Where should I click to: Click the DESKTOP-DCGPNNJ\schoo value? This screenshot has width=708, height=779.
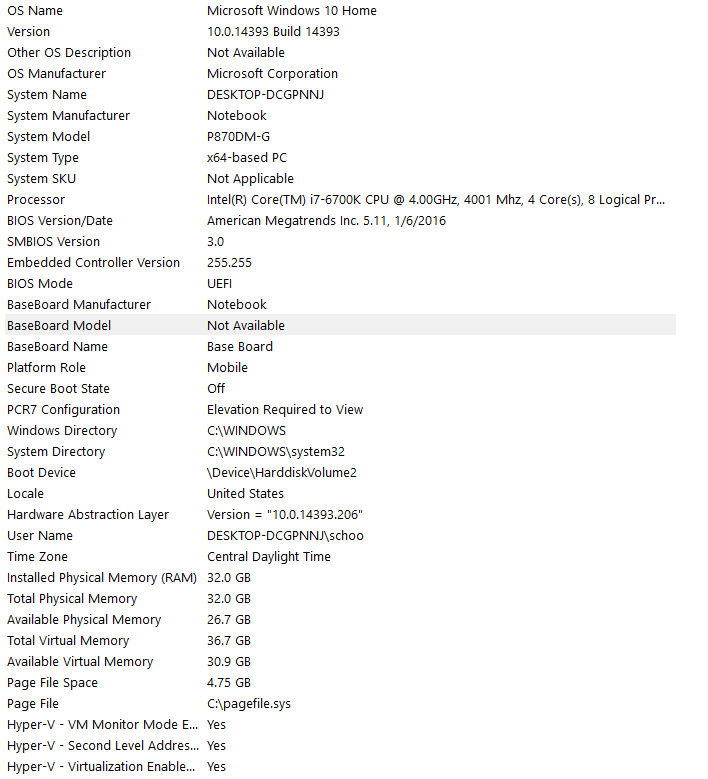(x=285, y=536)
